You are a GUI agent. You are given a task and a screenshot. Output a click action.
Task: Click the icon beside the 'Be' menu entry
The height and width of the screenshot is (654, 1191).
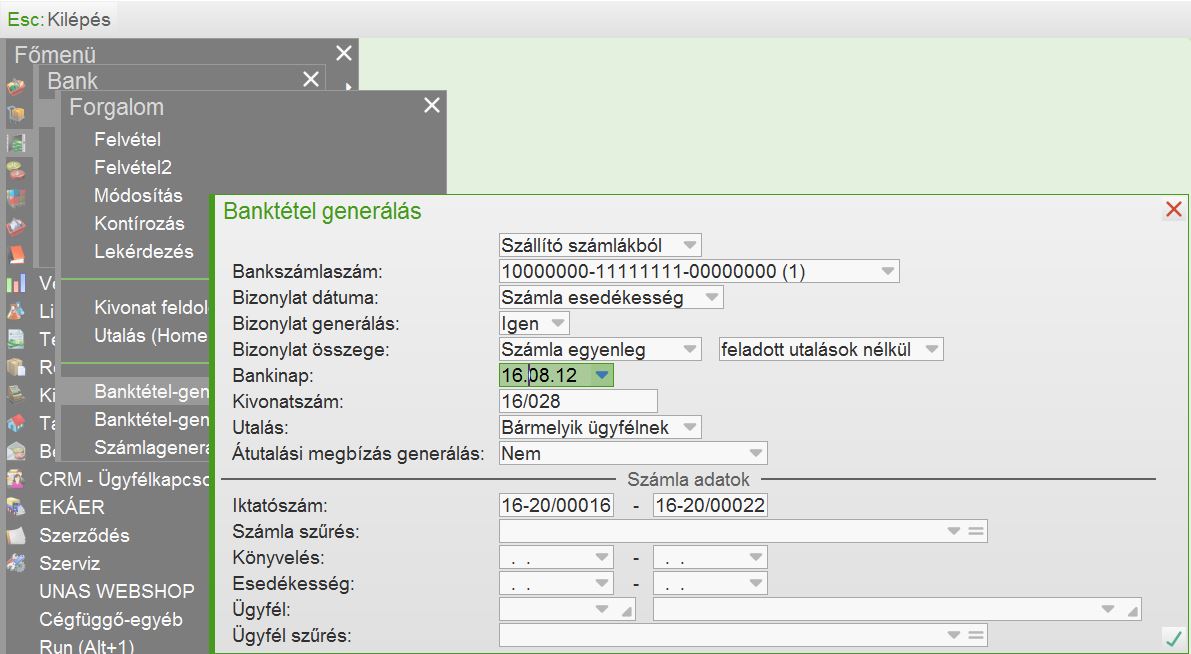[16, 451]
